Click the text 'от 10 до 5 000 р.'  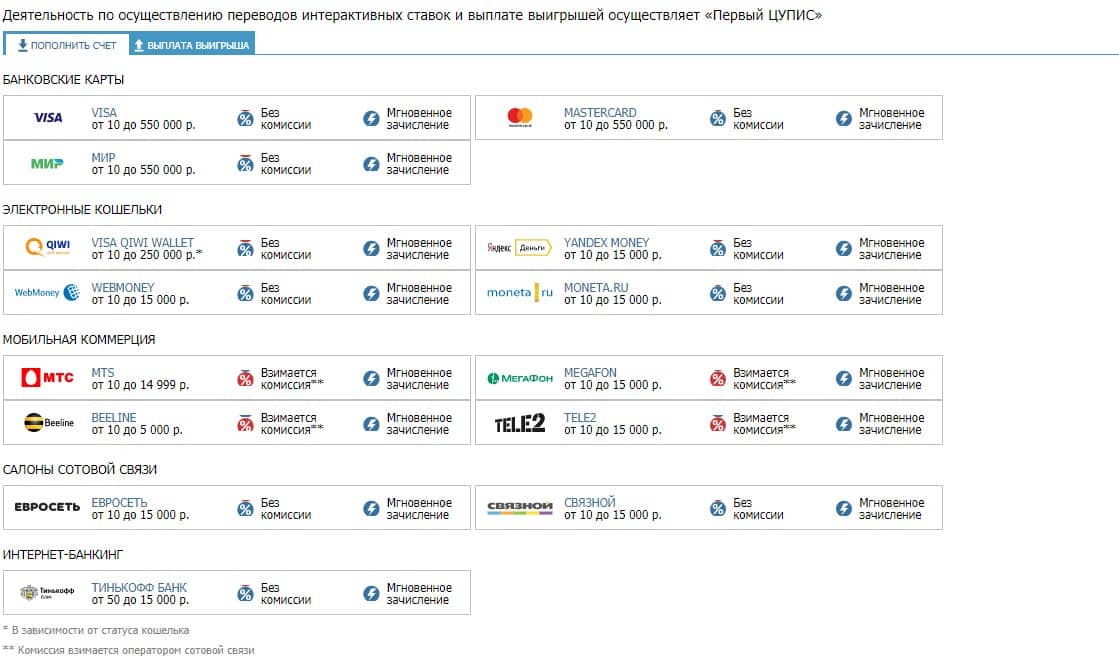[x=136, y=429]
